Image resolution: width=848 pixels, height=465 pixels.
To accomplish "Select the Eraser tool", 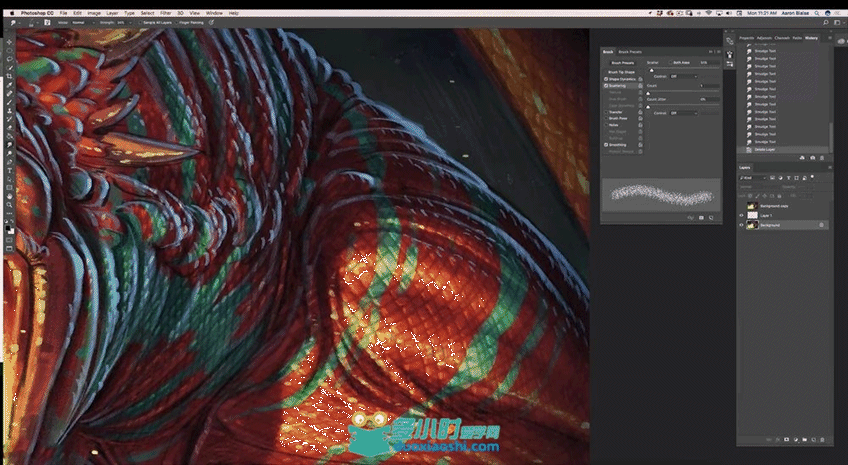I will click(x=9, y=128).
